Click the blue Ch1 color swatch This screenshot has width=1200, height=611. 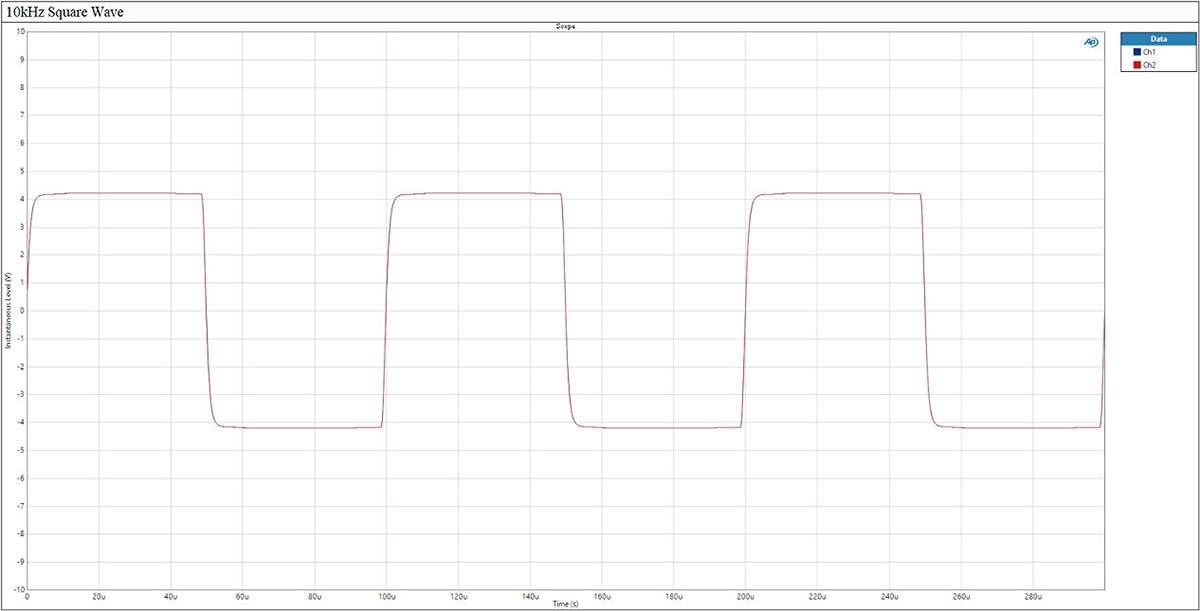1136,51
